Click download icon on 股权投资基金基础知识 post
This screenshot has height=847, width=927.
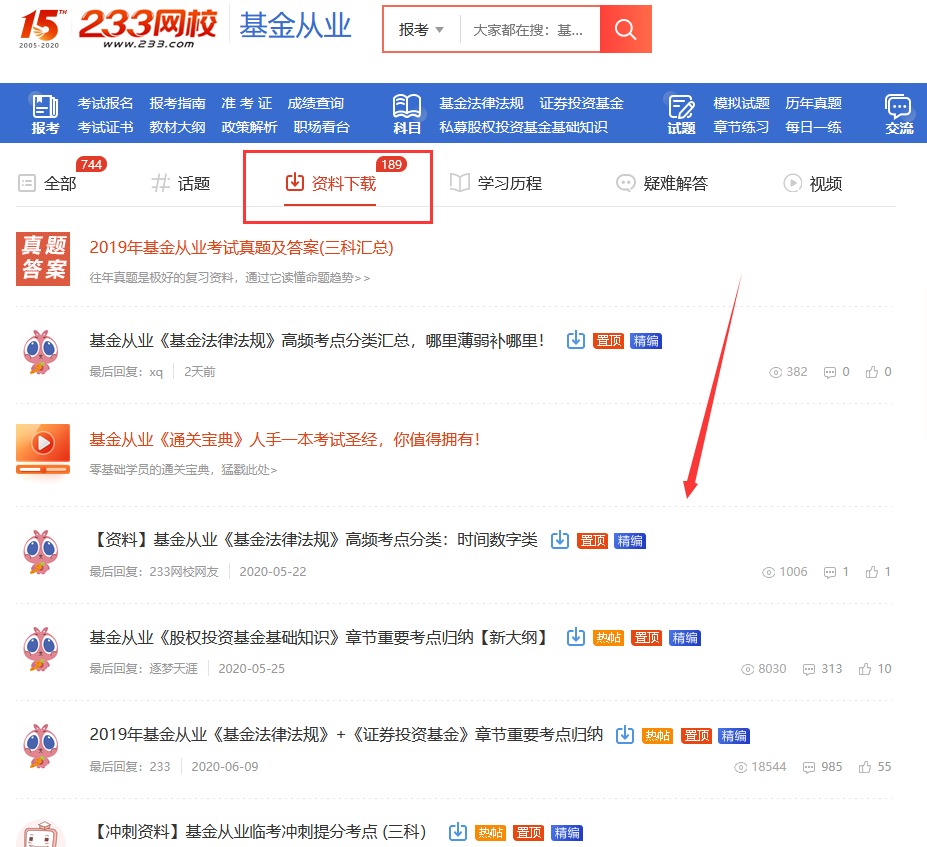coord(575,637)
